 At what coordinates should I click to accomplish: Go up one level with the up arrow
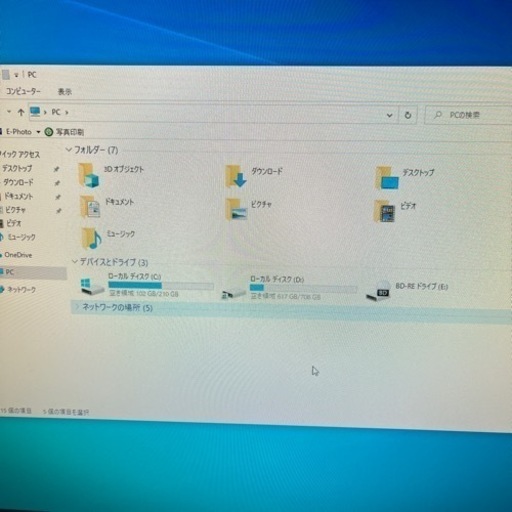21,112
